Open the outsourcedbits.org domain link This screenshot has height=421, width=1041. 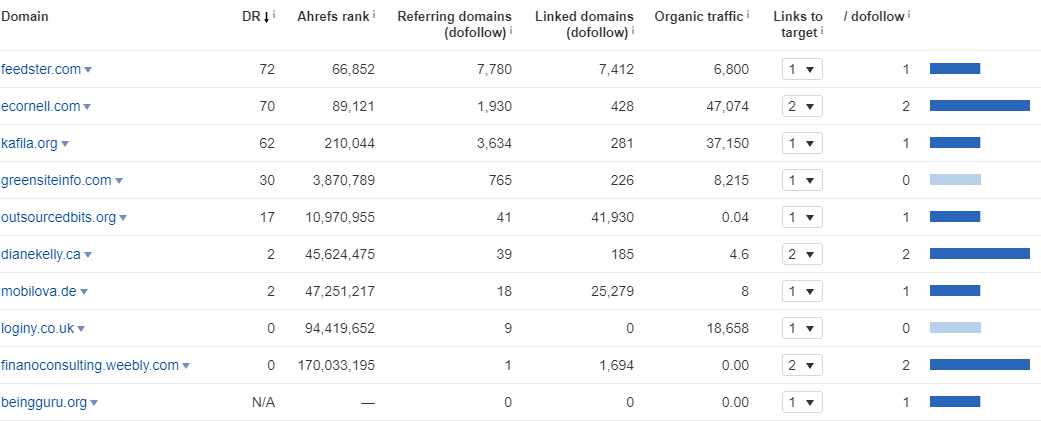[x=58, y=217]
